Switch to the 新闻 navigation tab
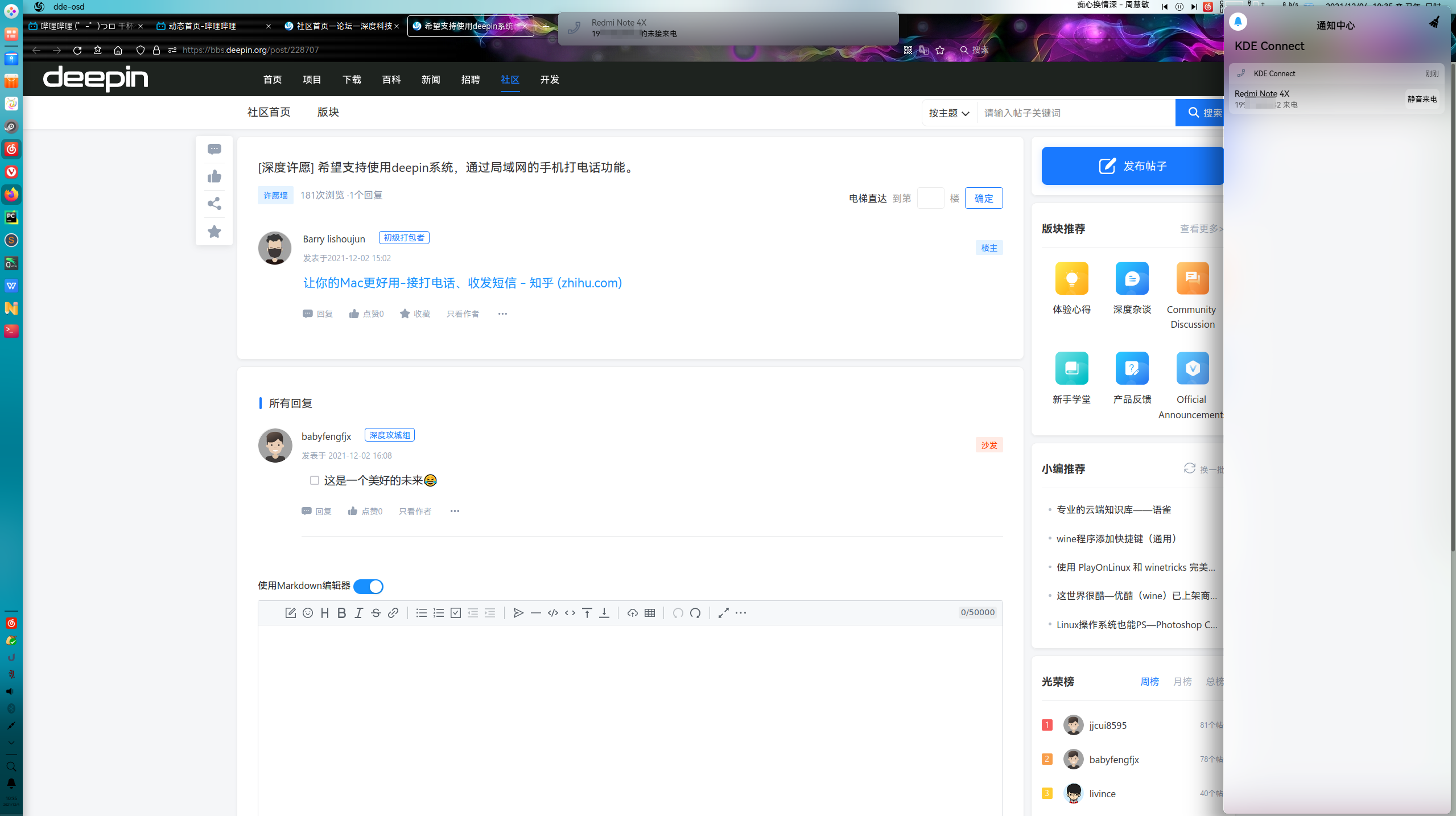The image size is (1456, 816). click(431, 80)
